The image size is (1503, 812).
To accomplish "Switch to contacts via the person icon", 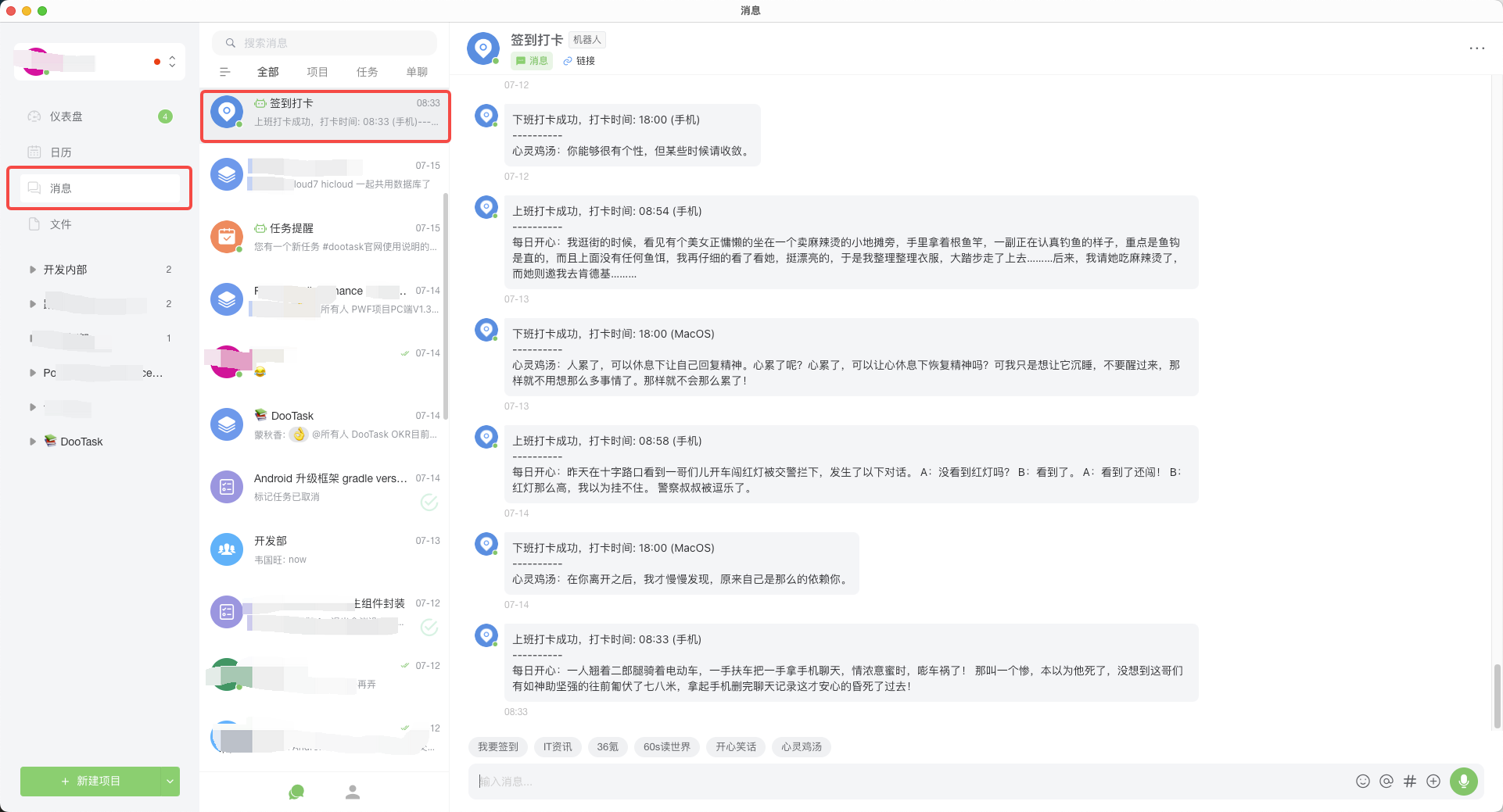I will coord(353,792).
